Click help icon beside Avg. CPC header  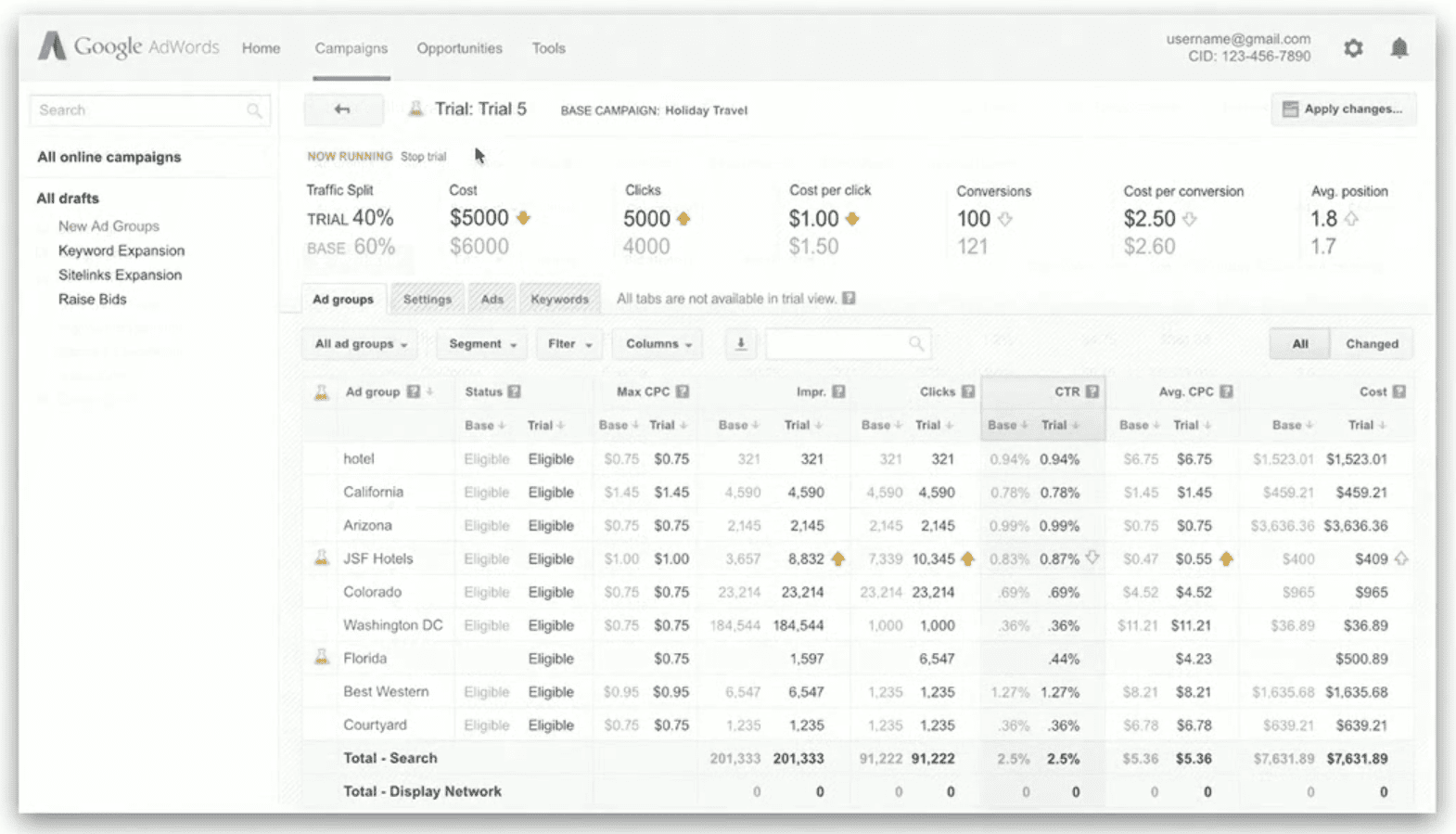1226,391
